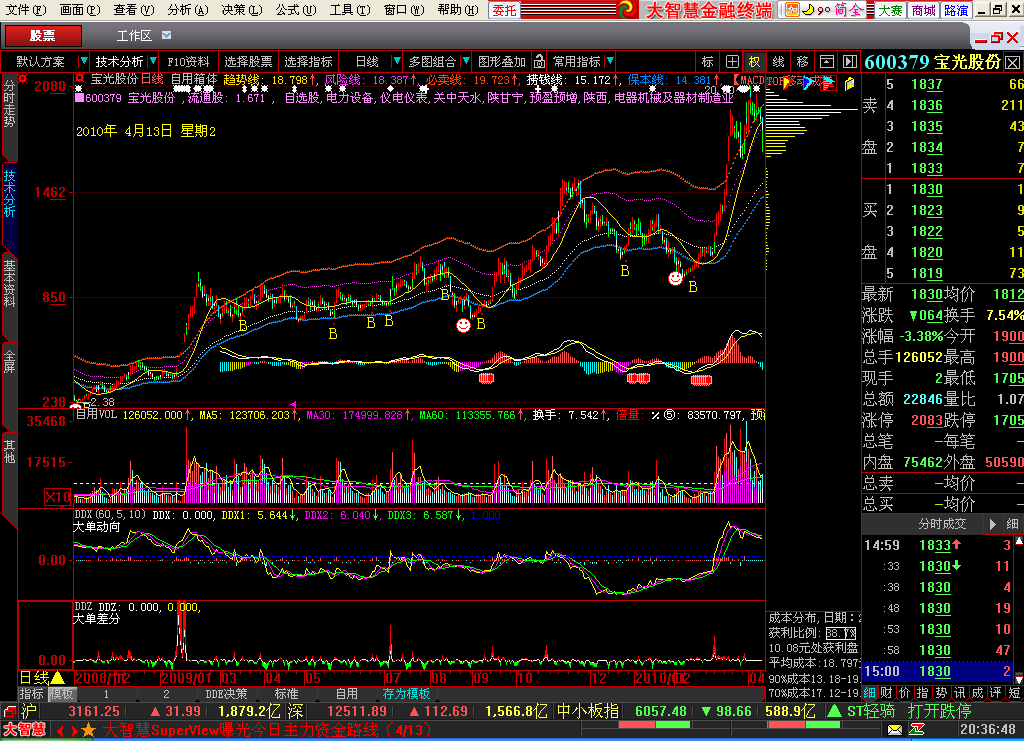The height and width of the screenshot is (741, 1024).
Task: Select the 模板 bottom tab
Action: [61, 693]
